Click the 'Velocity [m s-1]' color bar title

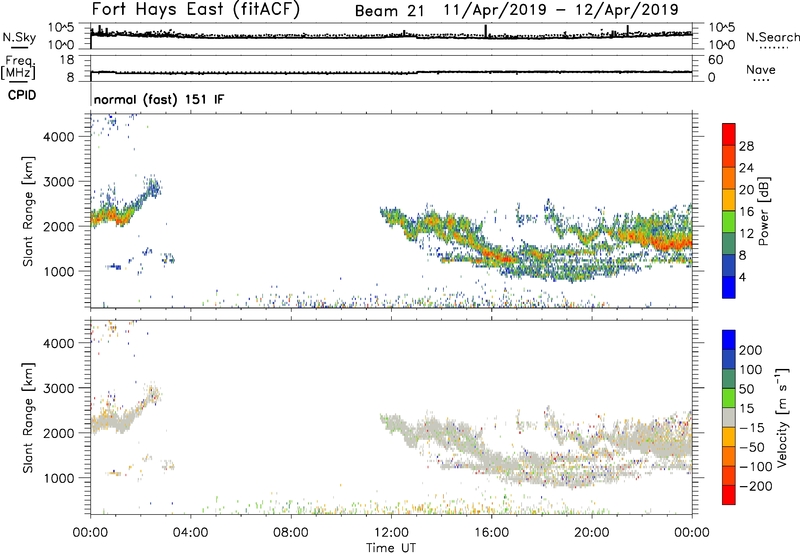pyautogui.click(x=781, y=417)
